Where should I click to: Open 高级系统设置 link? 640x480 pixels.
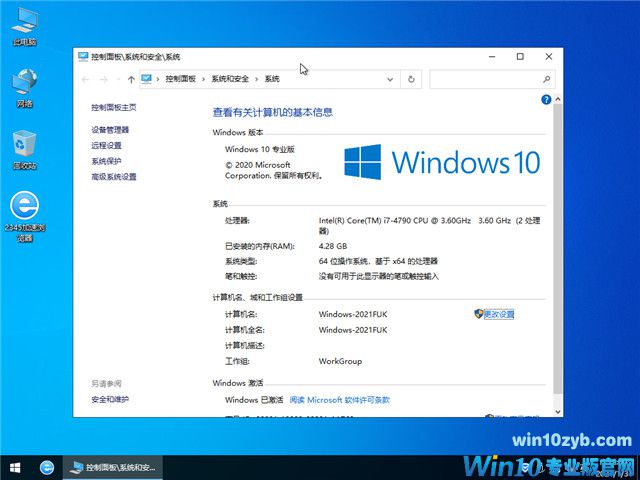tap(113, 177)
